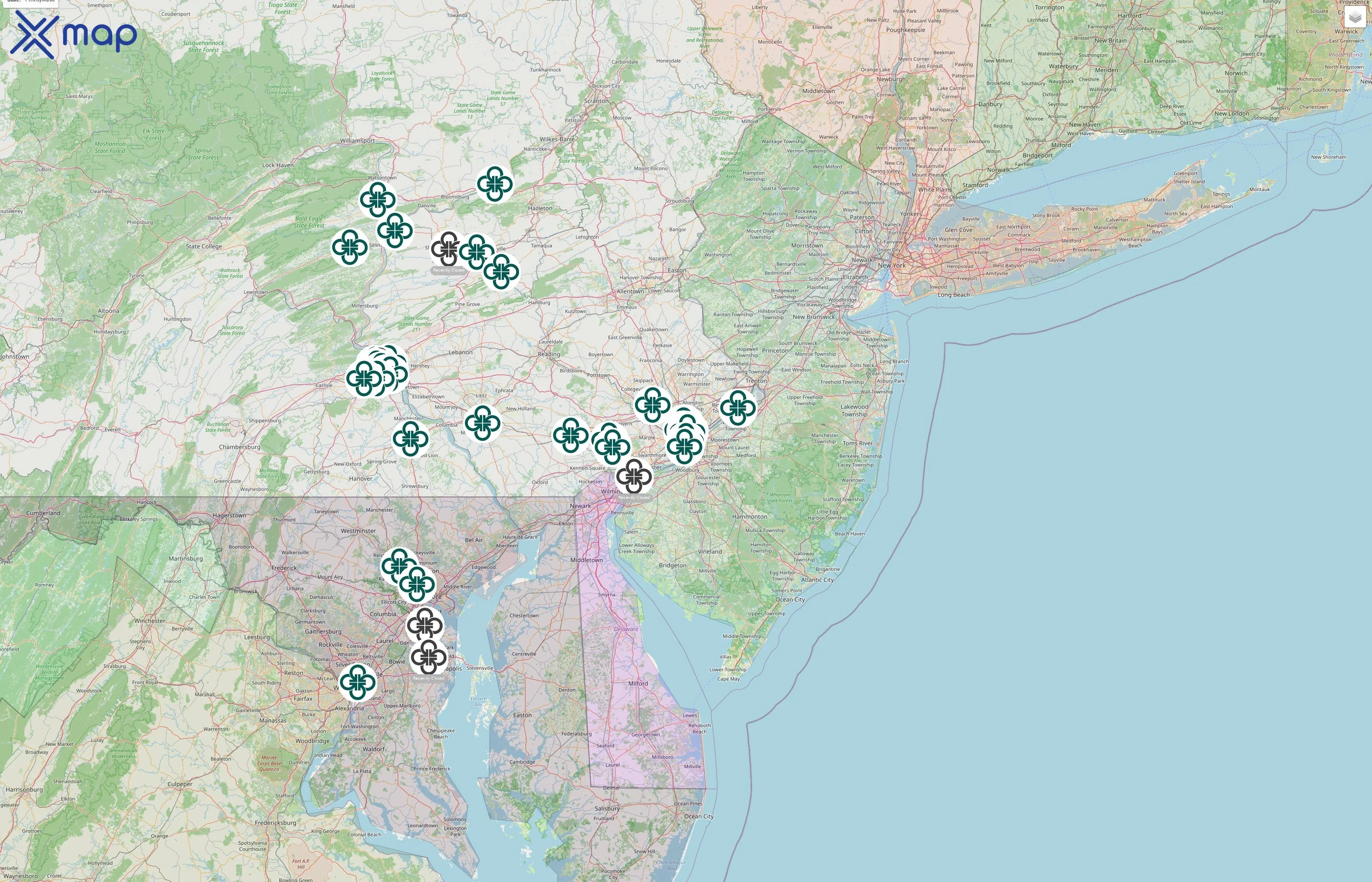Click Recently Closed label under Shamokin marker
The width and height of the screenshot is (1372, 882).
448,270
